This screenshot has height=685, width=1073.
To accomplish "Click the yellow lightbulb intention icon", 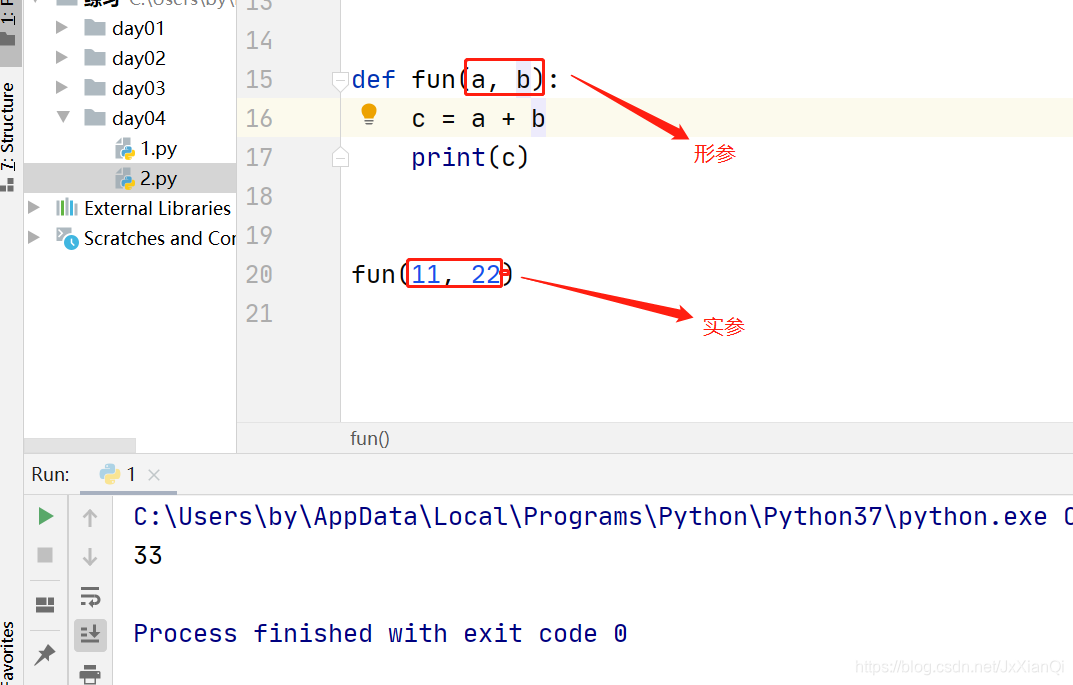I will pyautogui.click(x=369, y=114).
